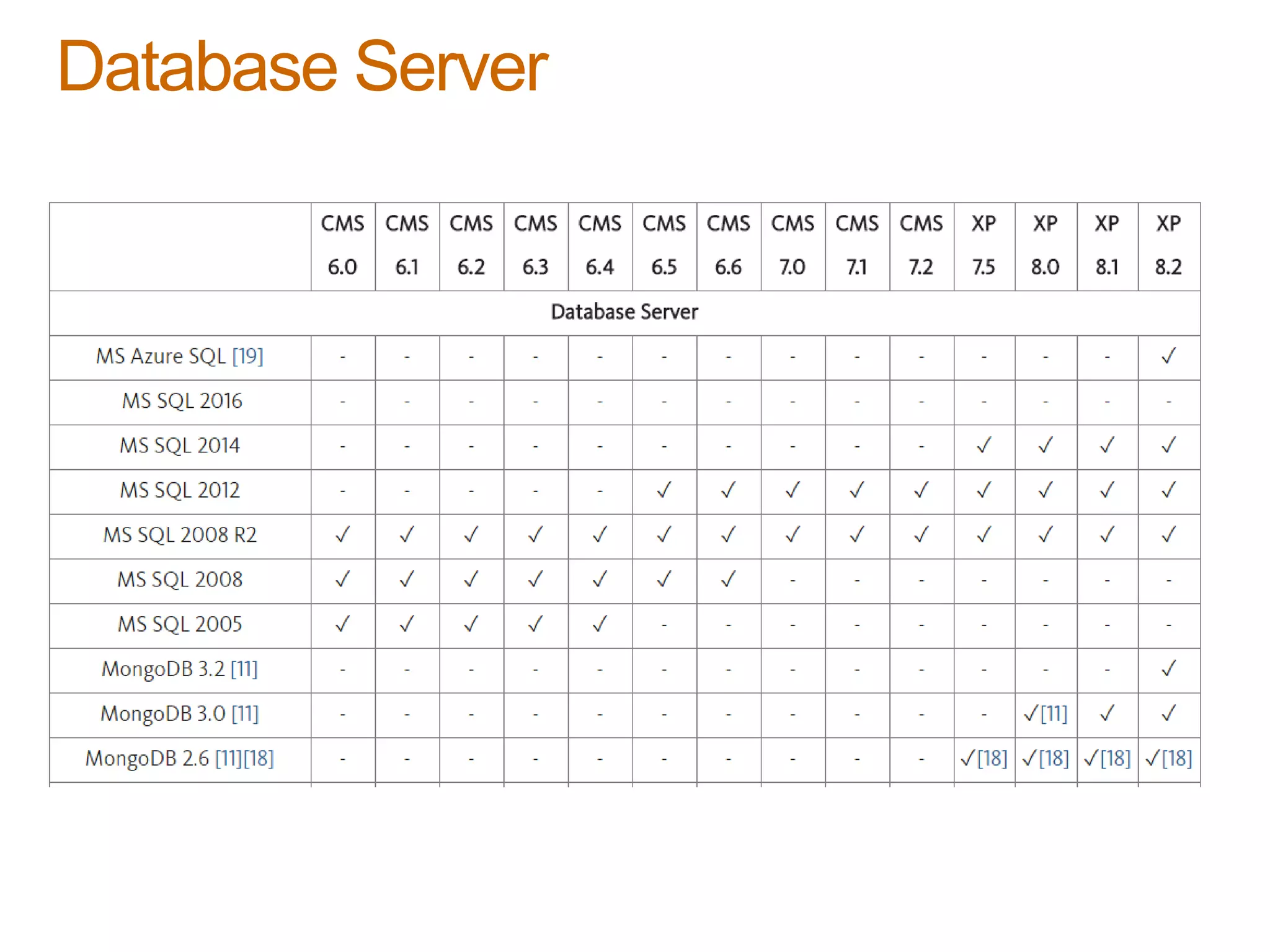Select the 'XP 7.5' column header

[984, 246]
